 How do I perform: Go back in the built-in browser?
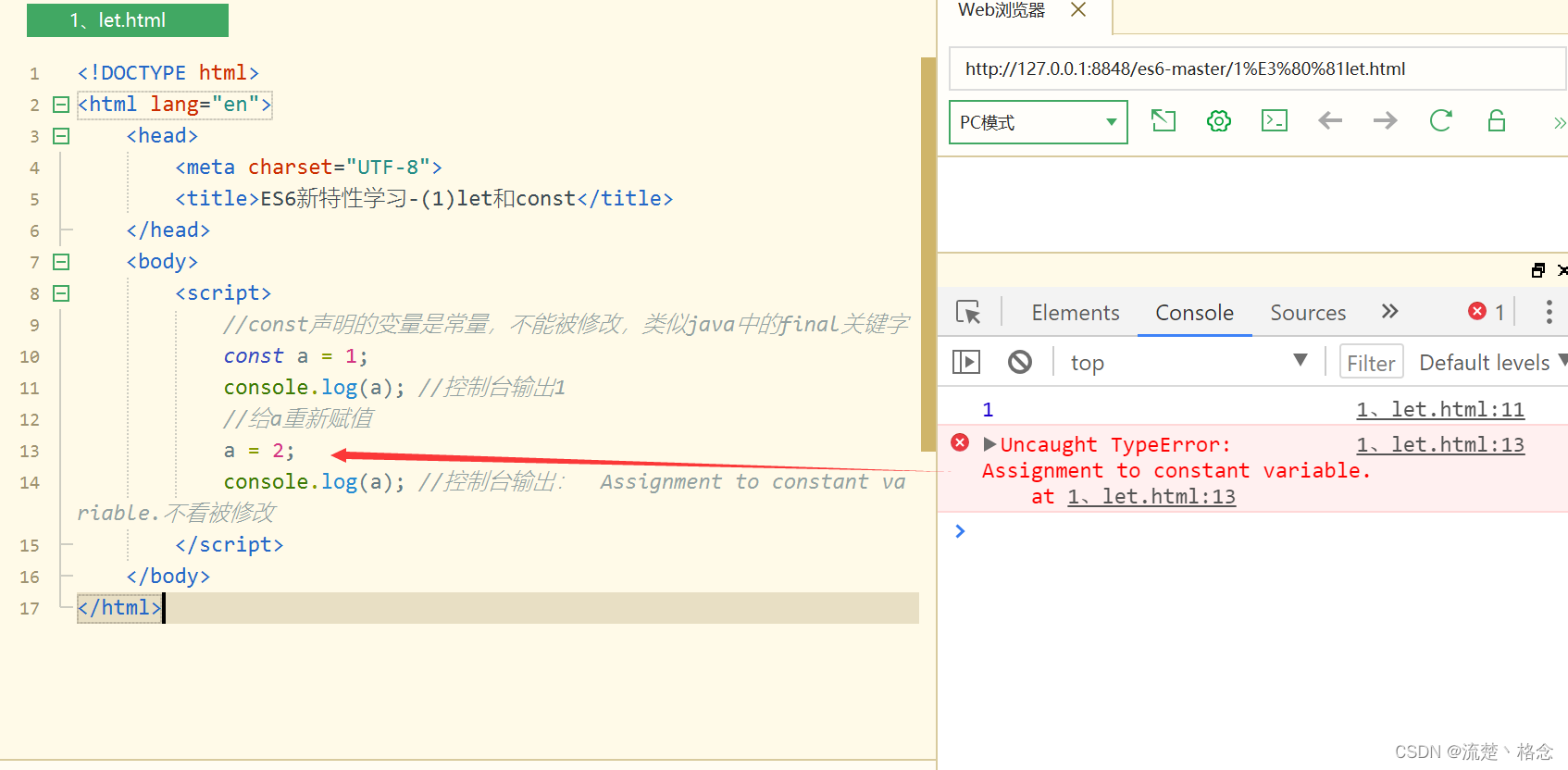point(1330,120)
